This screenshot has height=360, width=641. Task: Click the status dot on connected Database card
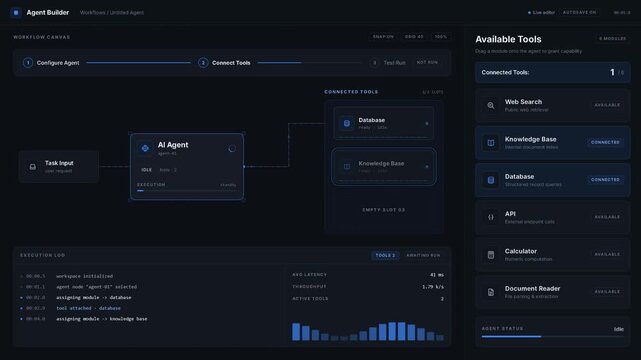427,123
